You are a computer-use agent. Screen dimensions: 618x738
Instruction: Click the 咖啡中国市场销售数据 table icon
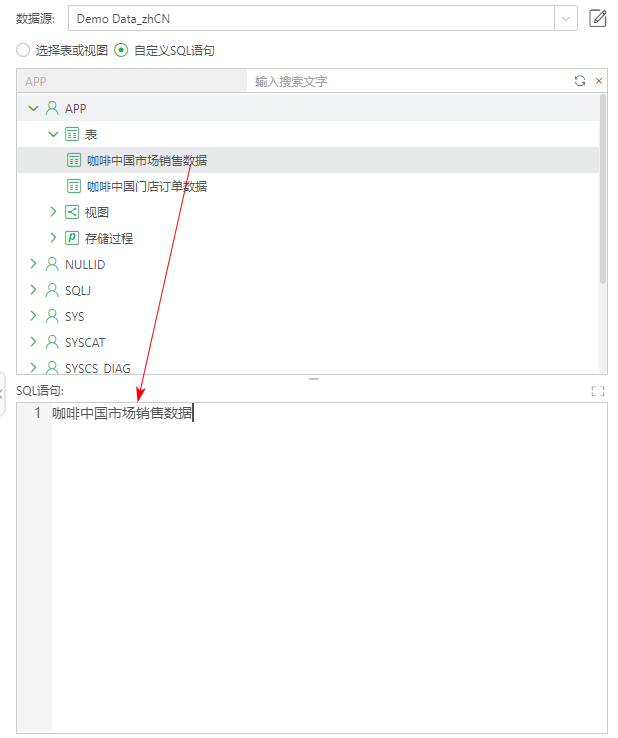click(74, 160)
